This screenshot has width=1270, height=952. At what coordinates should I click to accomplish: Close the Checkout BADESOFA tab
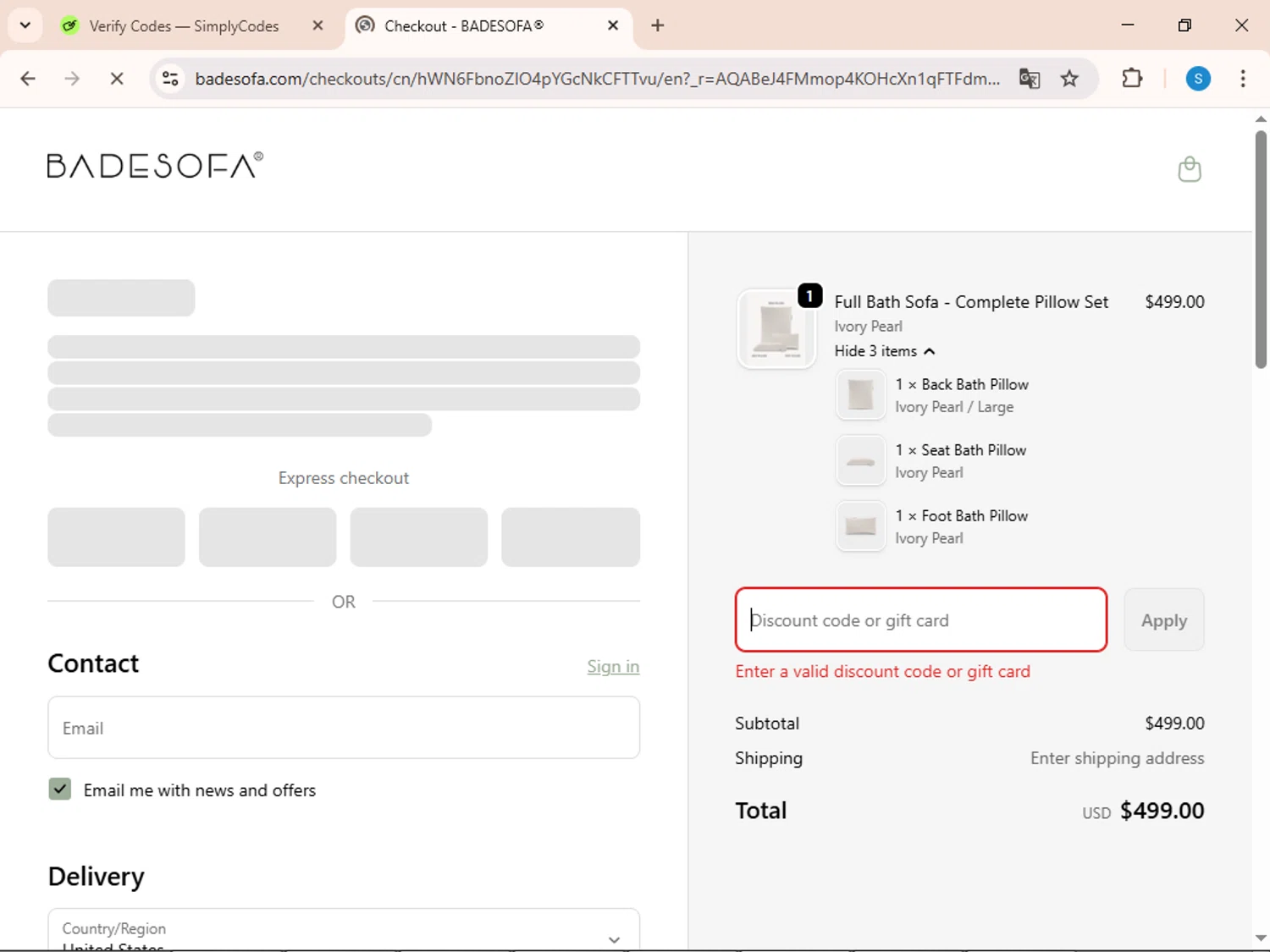pyautogui.click(x=613, y=25)
